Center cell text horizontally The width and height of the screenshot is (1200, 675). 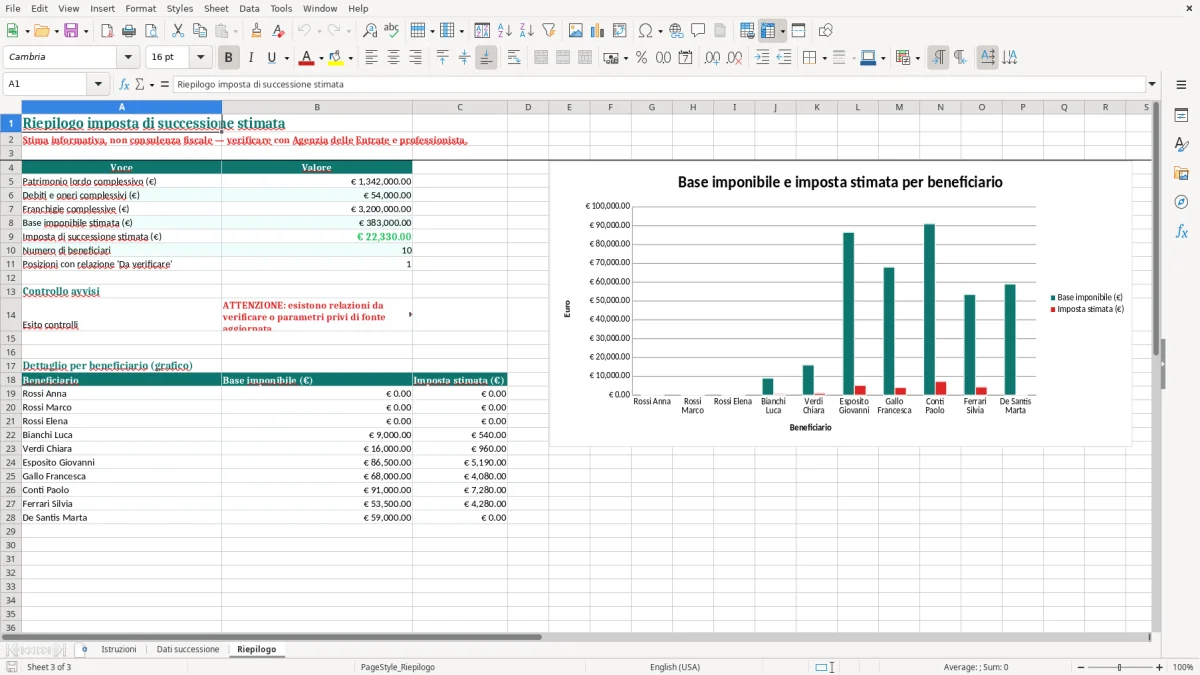pos(394,58)
